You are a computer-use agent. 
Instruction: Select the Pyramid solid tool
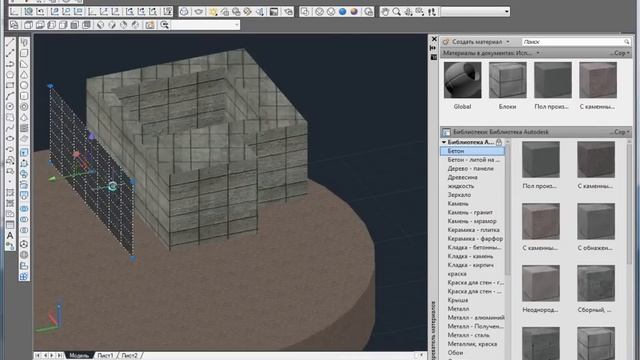[x=24, y=117]
